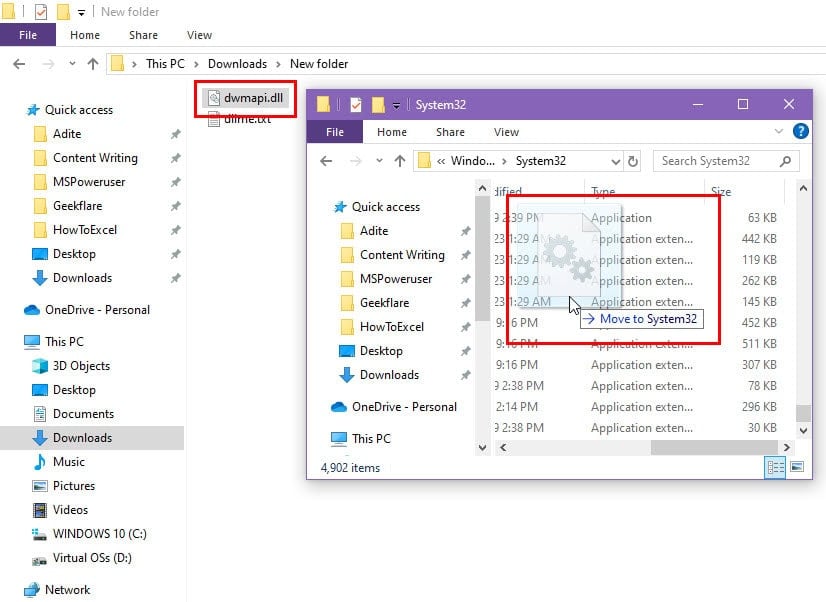The height and width of the screenshot is (602, 826).
Task: Open MSPoweruser in New folder window sidebar
Action: [x=89, y=182]
